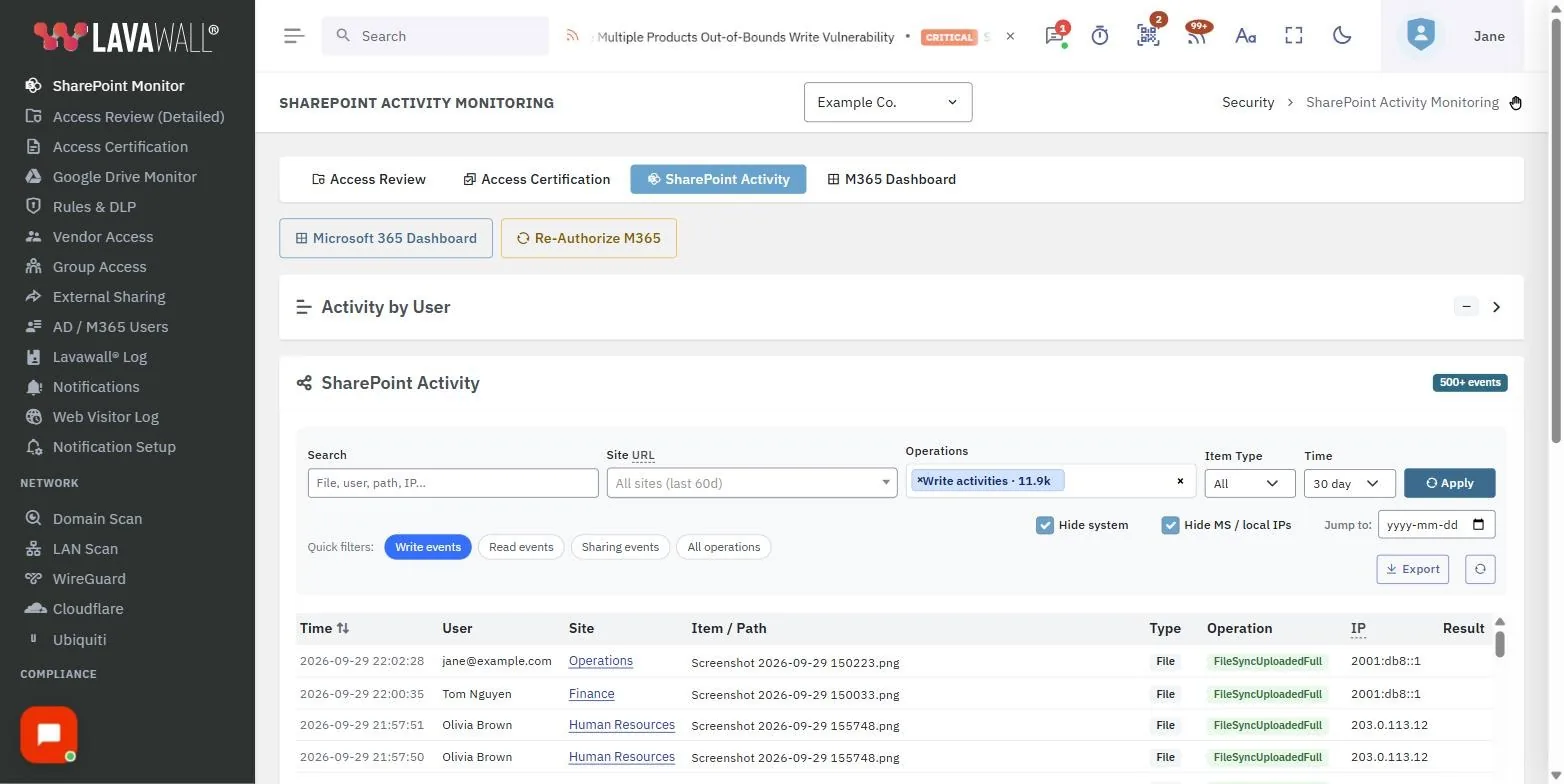Switch to the Access Review tab
The height and width of the screenshot is (784, 1564).
pos(369,179)
